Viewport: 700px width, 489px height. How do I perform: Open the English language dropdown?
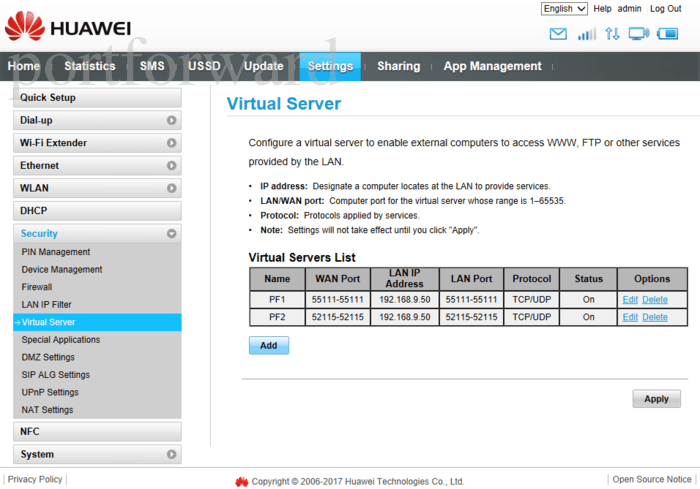point(564,8)
